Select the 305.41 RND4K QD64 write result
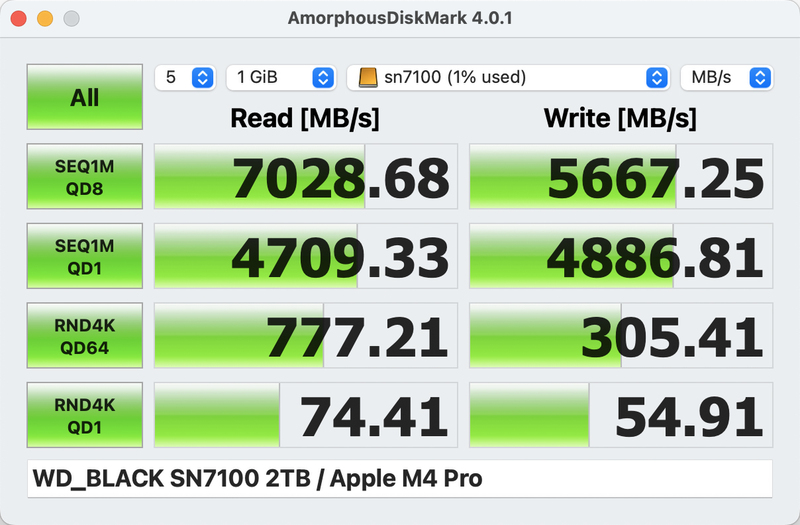This screenshot has width=800, height=525. click(x=621, y=336)
